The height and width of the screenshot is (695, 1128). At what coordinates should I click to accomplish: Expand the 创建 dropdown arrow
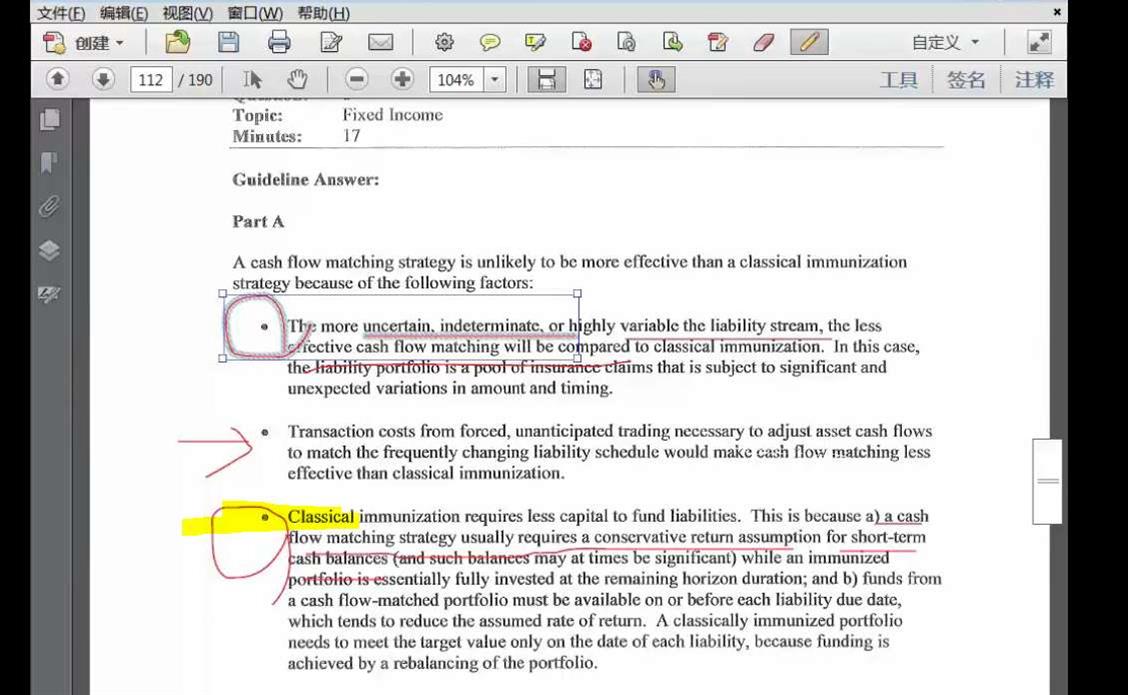(120, 43)
